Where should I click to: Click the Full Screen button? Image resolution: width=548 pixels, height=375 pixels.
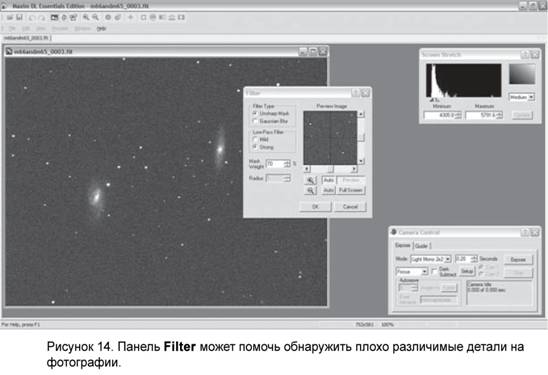(x=351, y=190)
